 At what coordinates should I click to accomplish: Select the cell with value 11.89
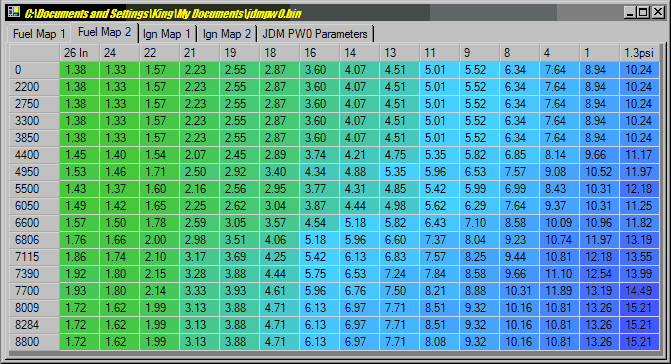click(x=559, y=291)
